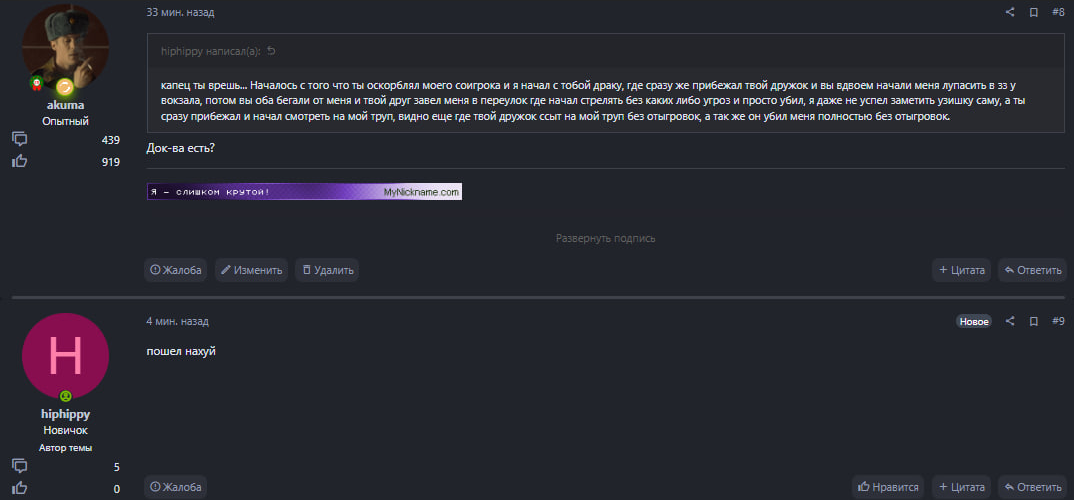Expand signature with Развернуть подпись
The width and height of the screenshot is (1074, 500).
tap(605, 239)
